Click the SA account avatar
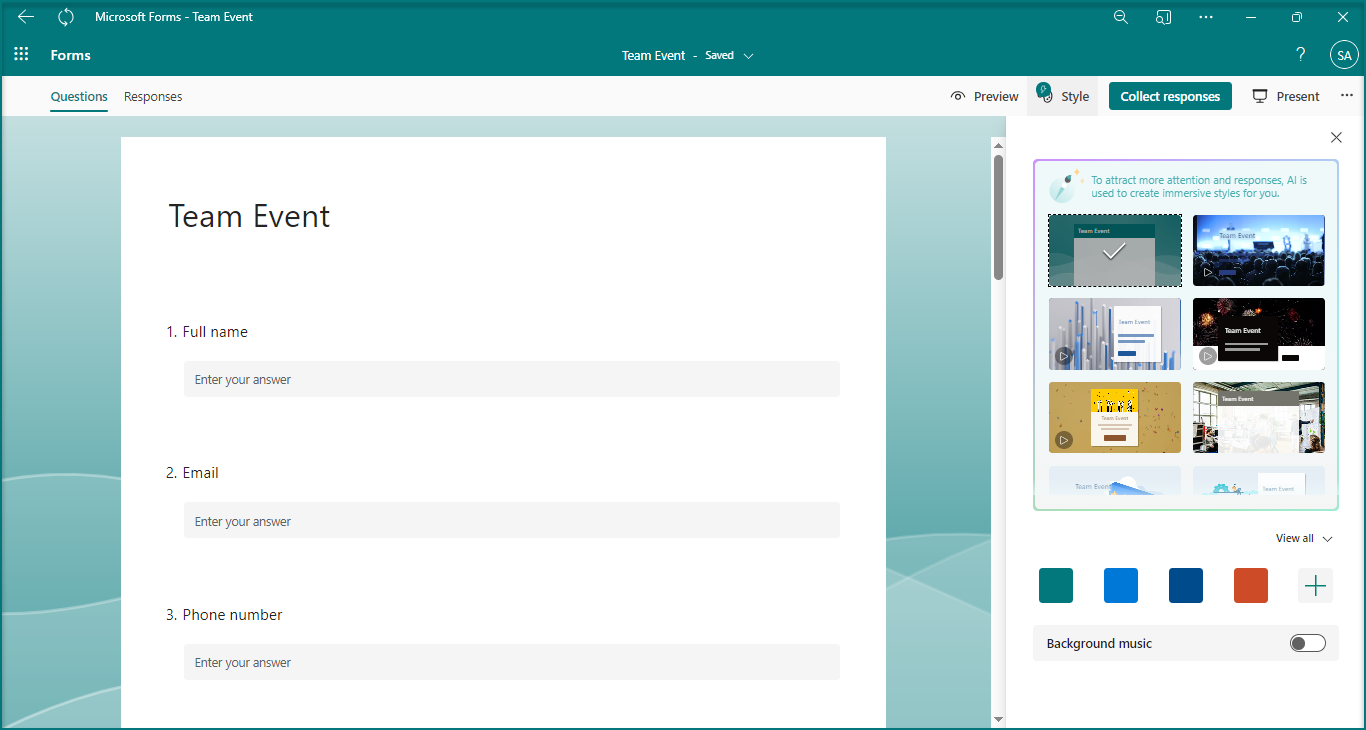The image size is (1366, 730). coord(1344,55)
